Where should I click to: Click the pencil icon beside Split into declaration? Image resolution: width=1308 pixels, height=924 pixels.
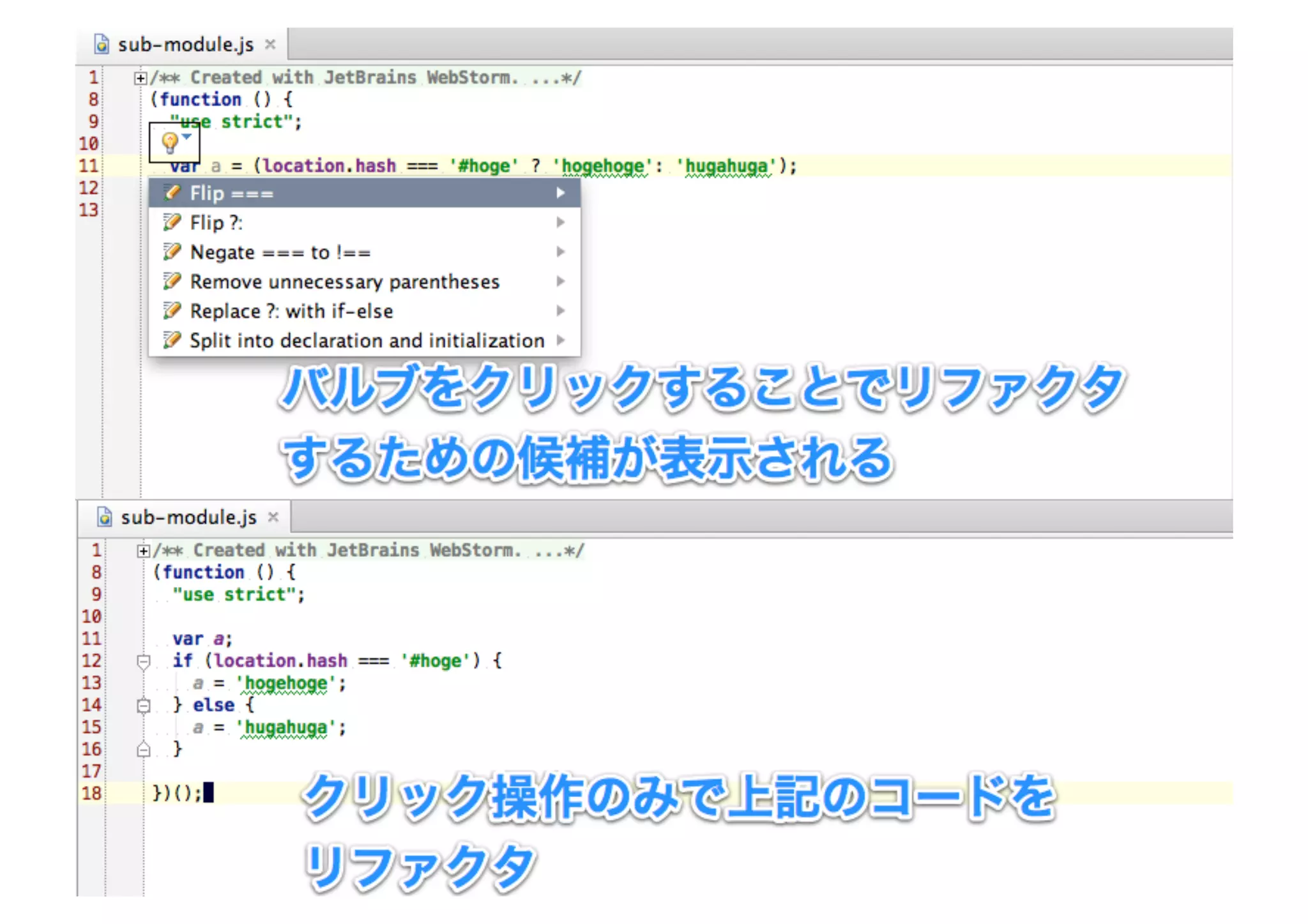coord(172,340)
